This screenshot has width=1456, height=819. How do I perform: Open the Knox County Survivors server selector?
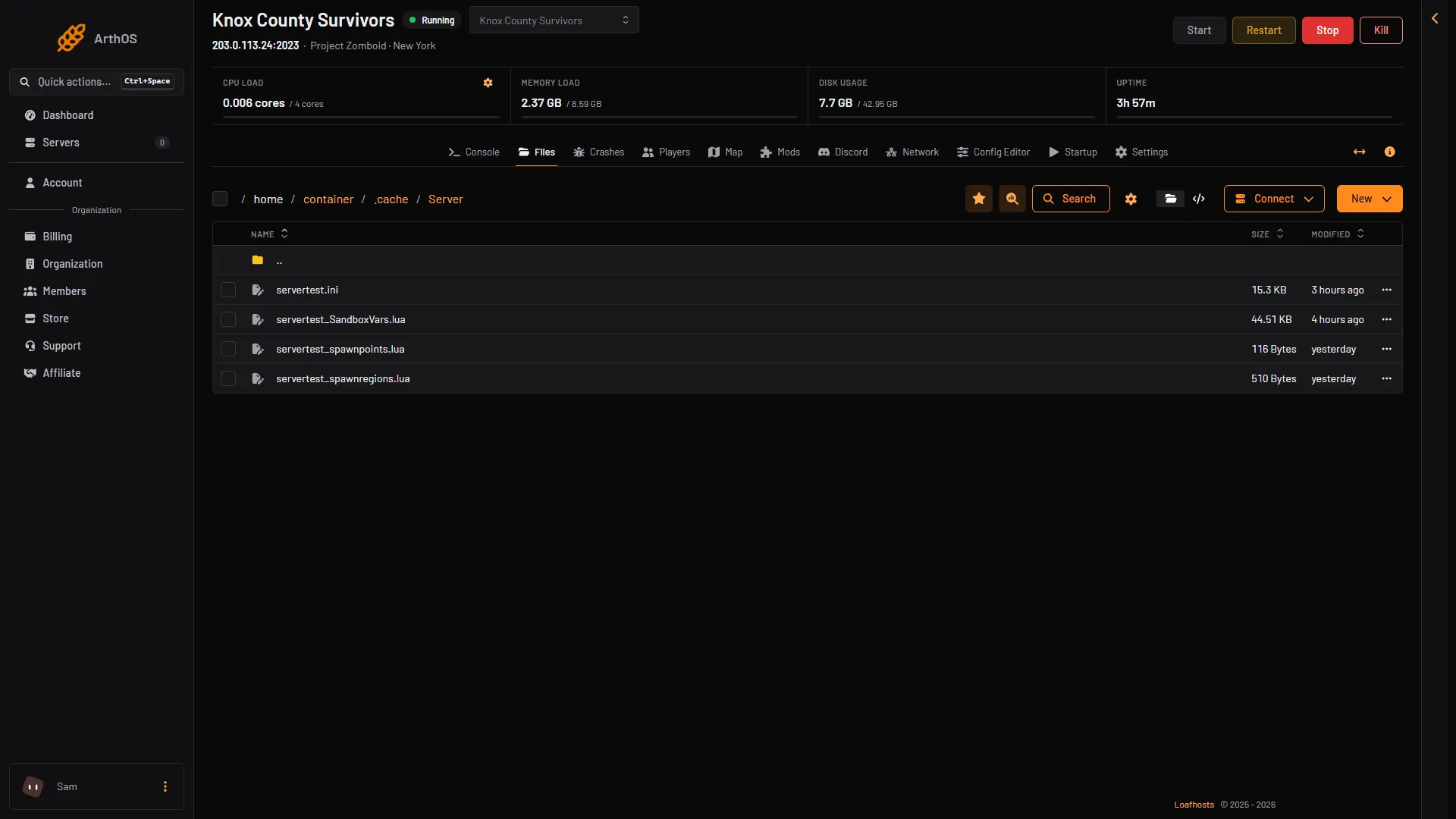point(554,20)
